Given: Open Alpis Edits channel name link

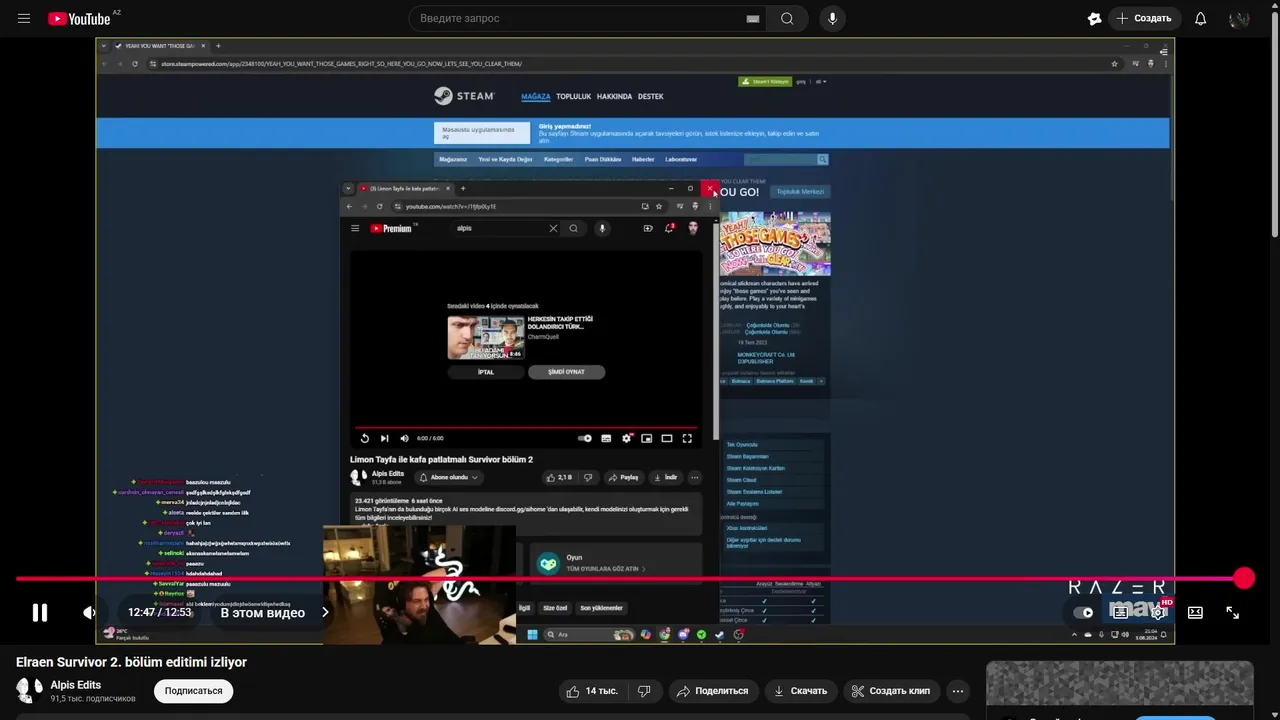Looking at the screenshot, I should tap(76, 685).
